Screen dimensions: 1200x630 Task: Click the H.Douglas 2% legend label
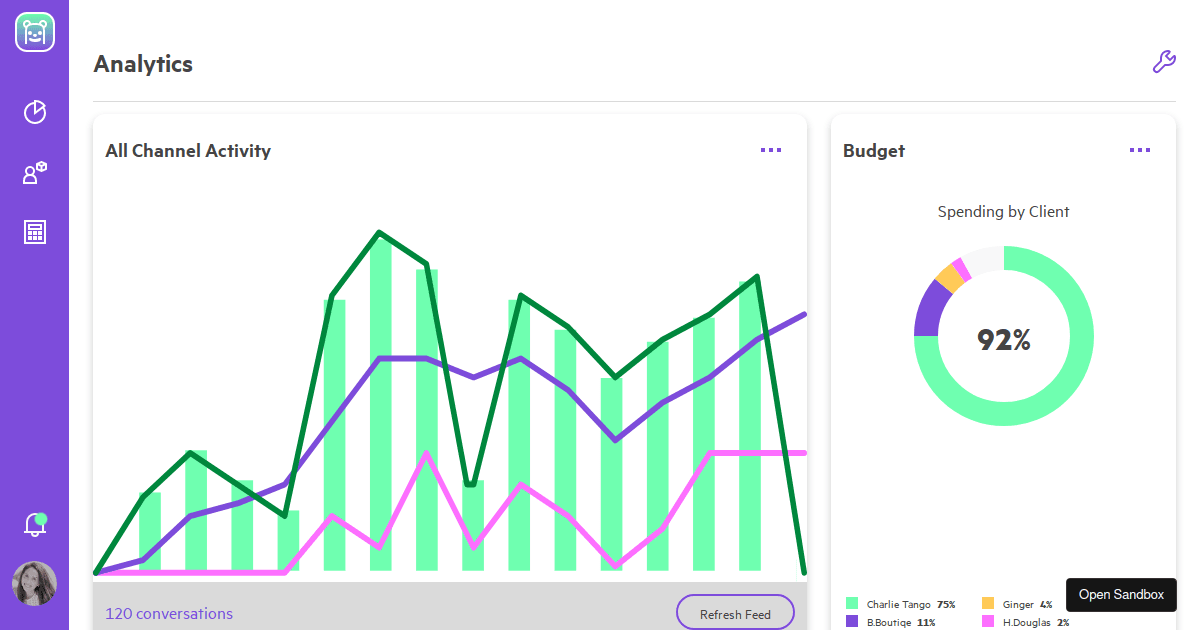tap(1036, 622)
